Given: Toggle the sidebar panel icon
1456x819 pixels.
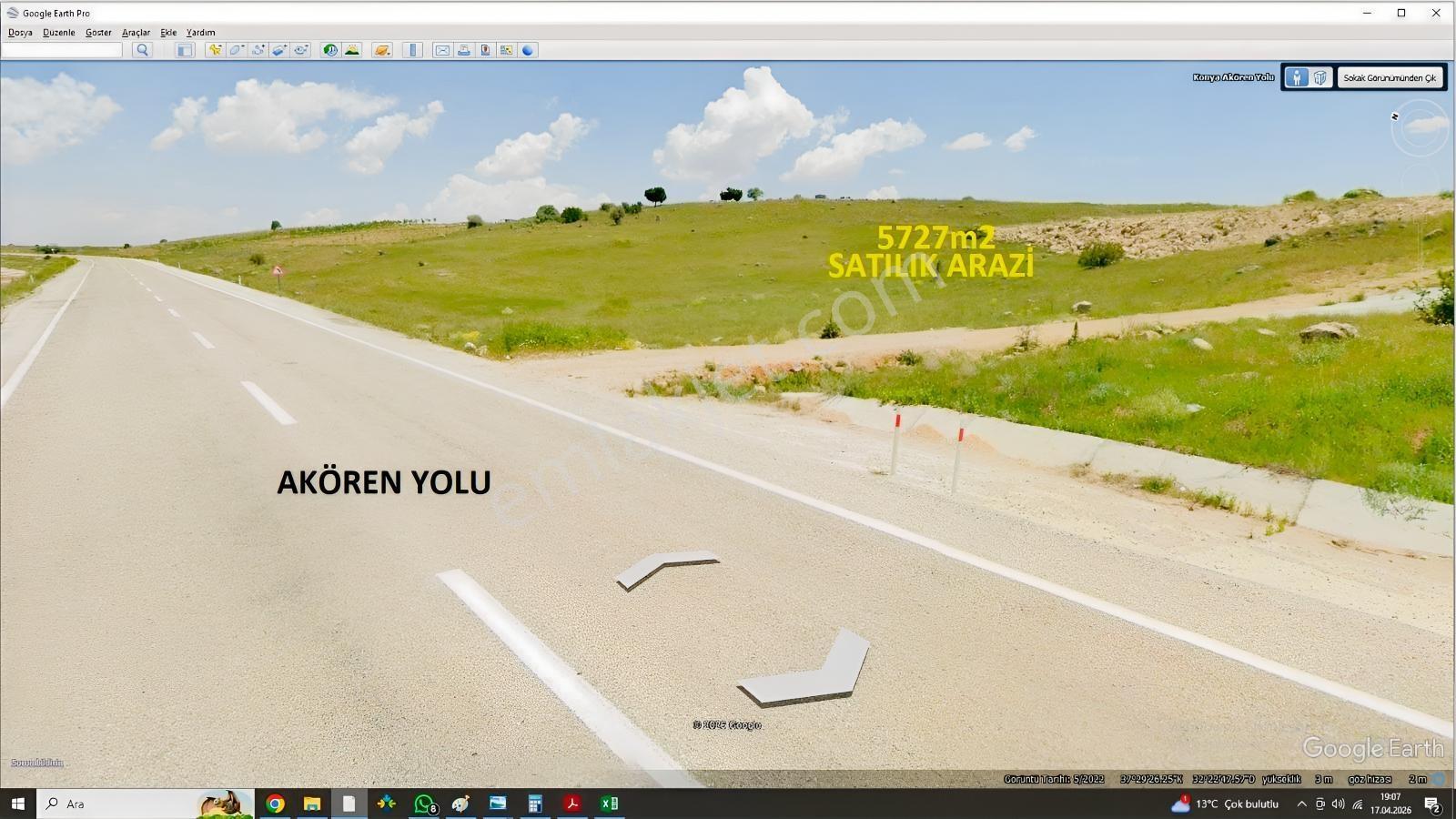Looking at the screenshot, I should 185,50.
